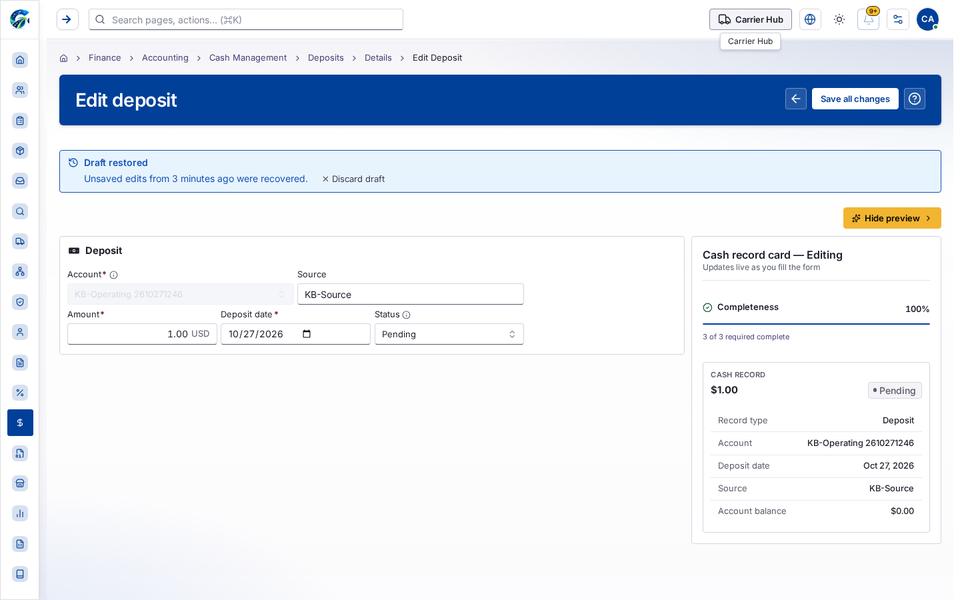The width and height of the screenshot is (960, 600).
Task: Open the disabled Account dropdown
Action: [x=181, y=294]
